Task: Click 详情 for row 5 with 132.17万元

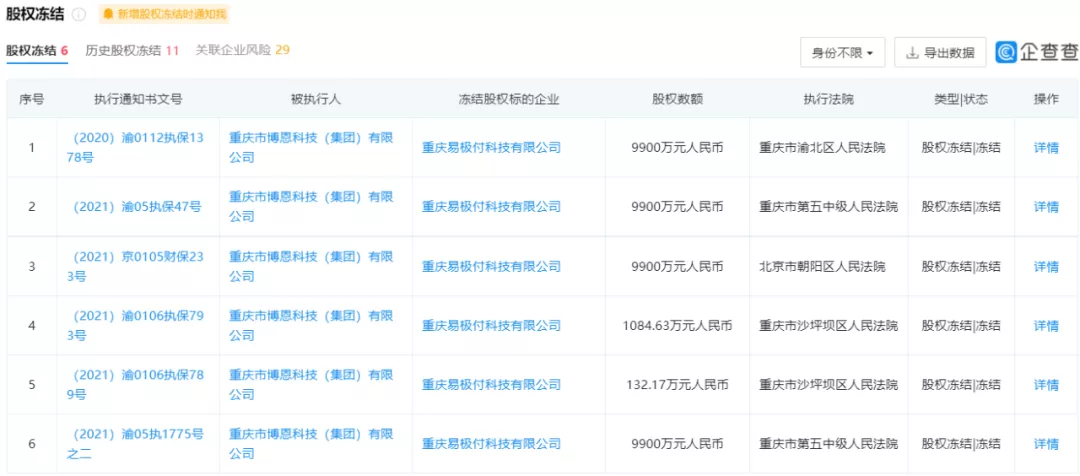Action: coord(1046,385)
